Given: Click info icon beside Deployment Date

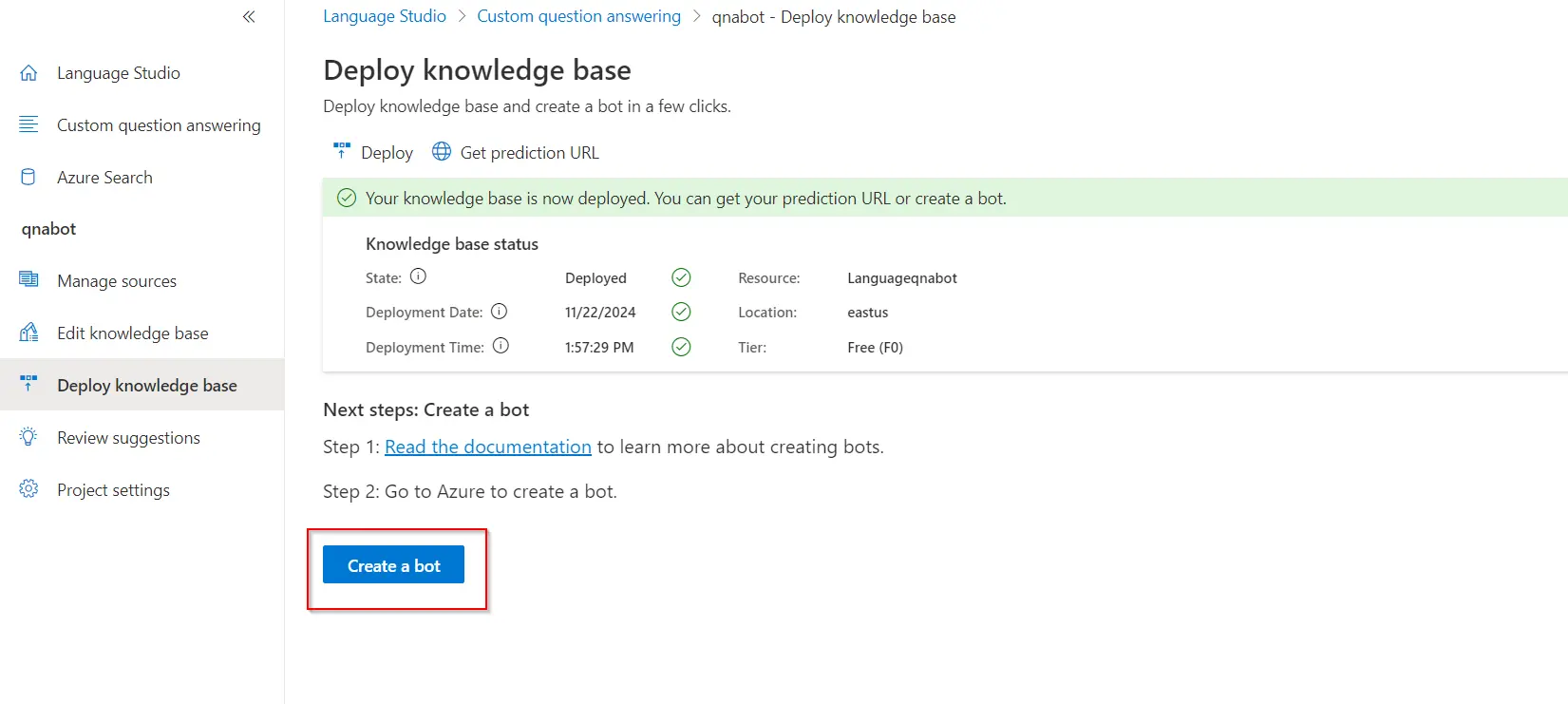Looking at the screenshot, I should pos(500,312).
